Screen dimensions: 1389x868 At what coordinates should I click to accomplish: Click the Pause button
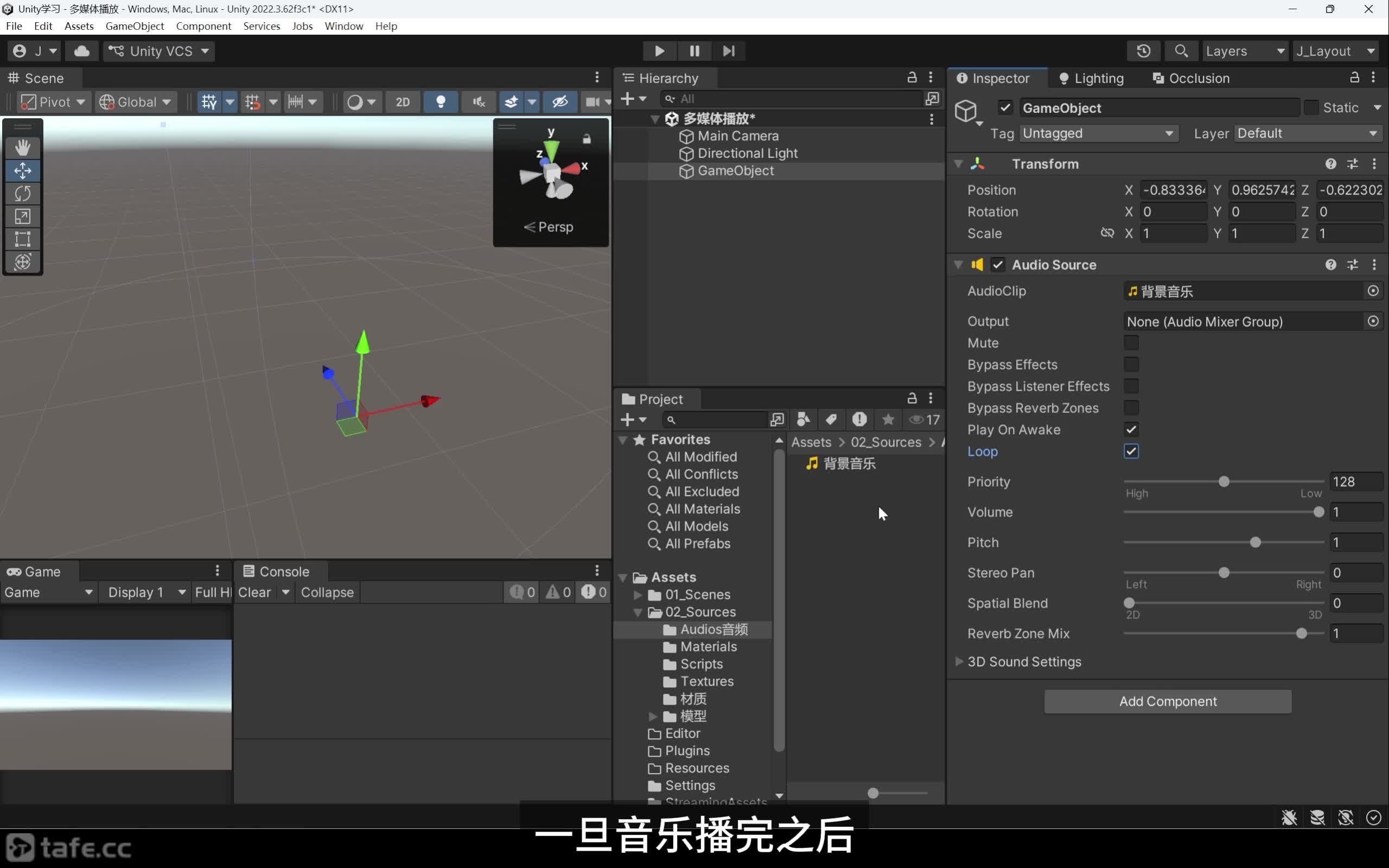694,51
